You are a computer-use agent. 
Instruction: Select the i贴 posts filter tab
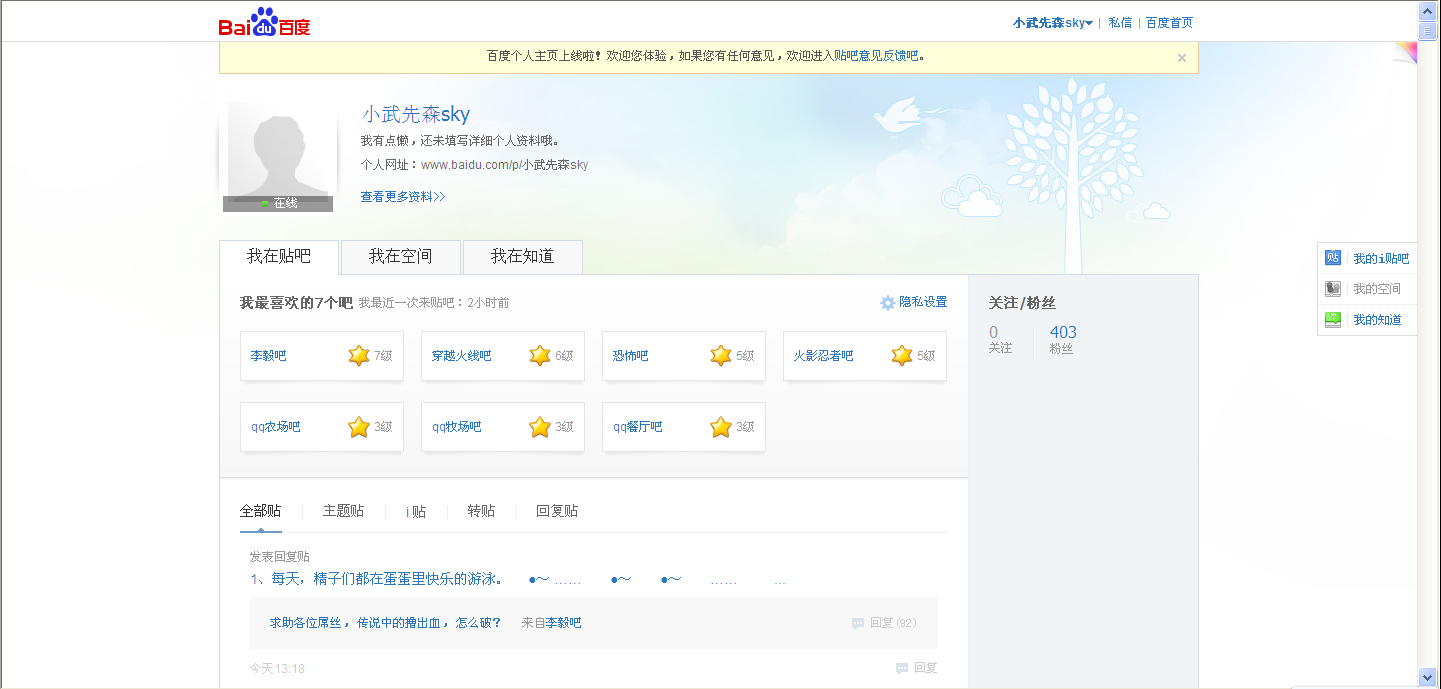point(416,511)
